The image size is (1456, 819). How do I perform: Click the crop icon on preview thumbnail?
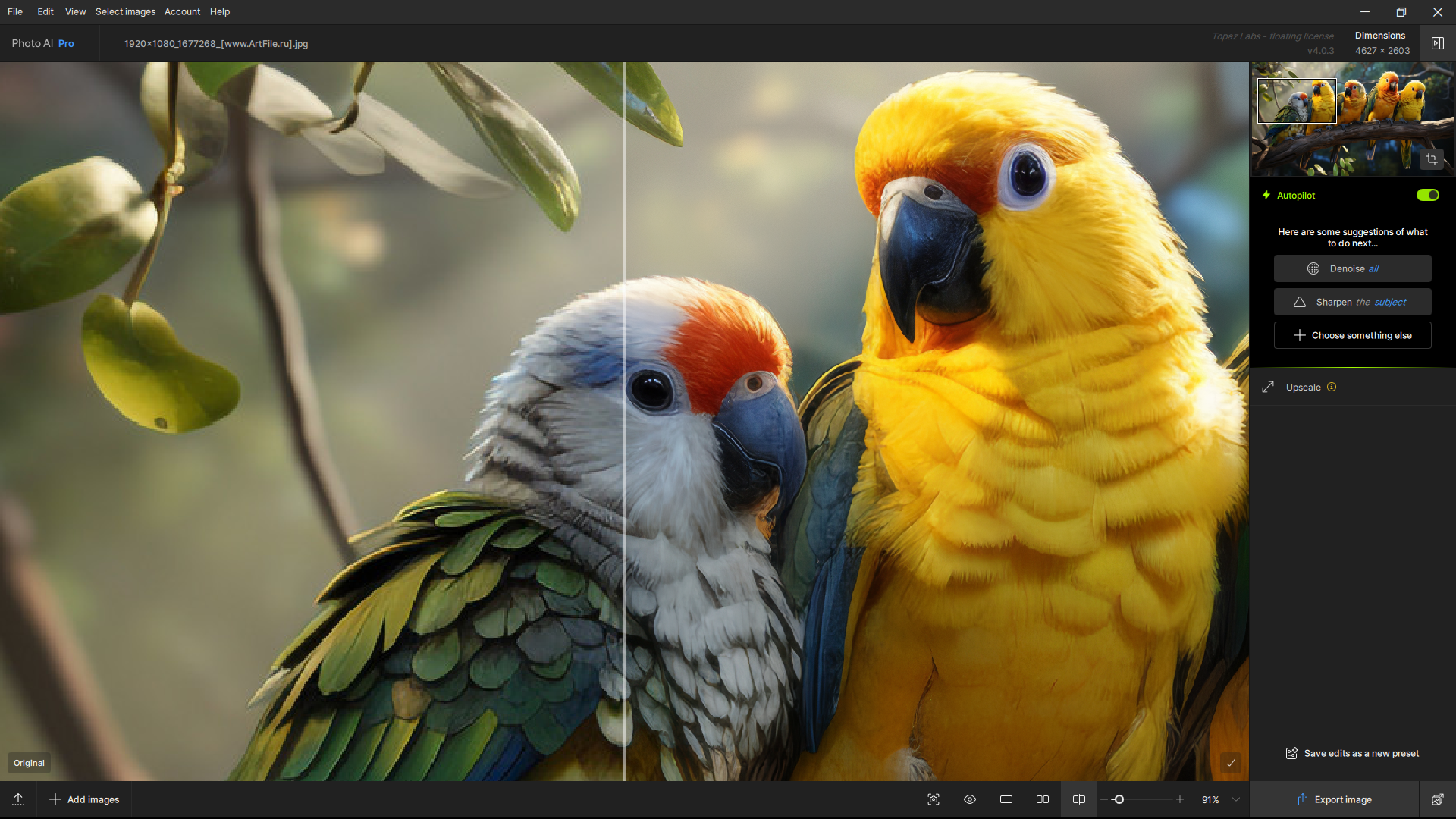pos(1432,158)
